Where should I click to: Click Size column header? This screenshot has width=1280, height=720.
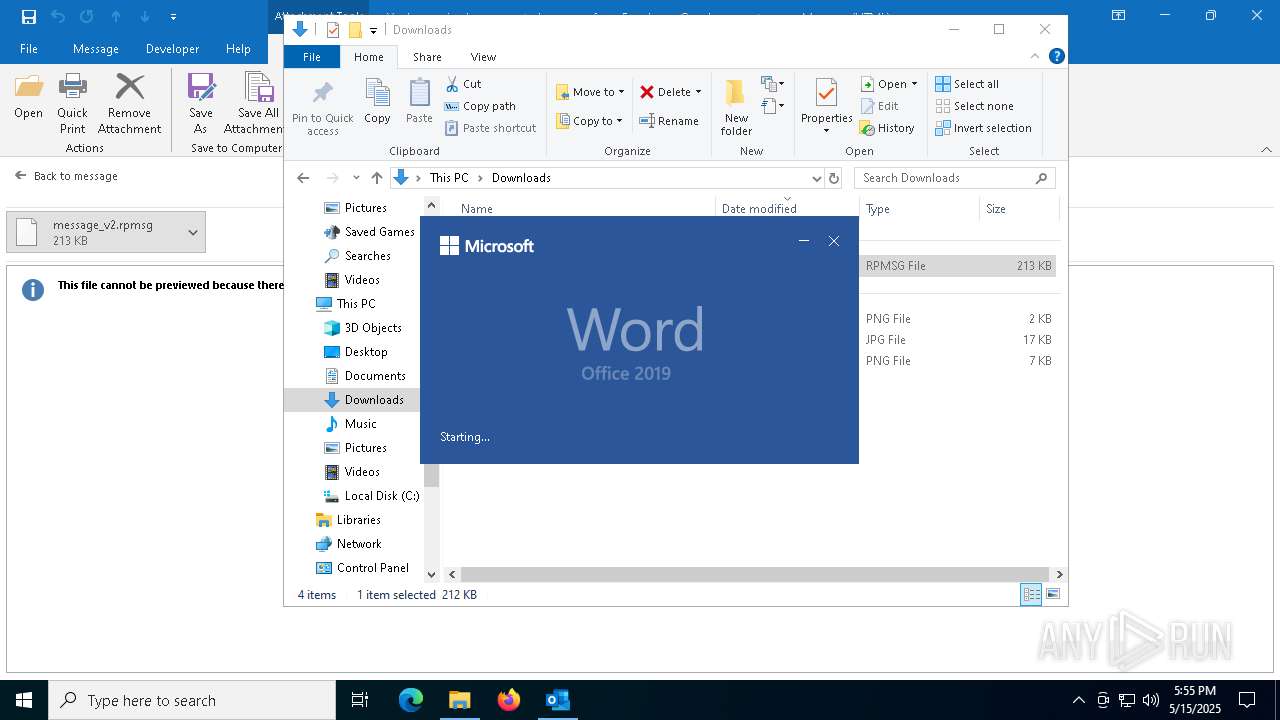(x=1018, y=209)
